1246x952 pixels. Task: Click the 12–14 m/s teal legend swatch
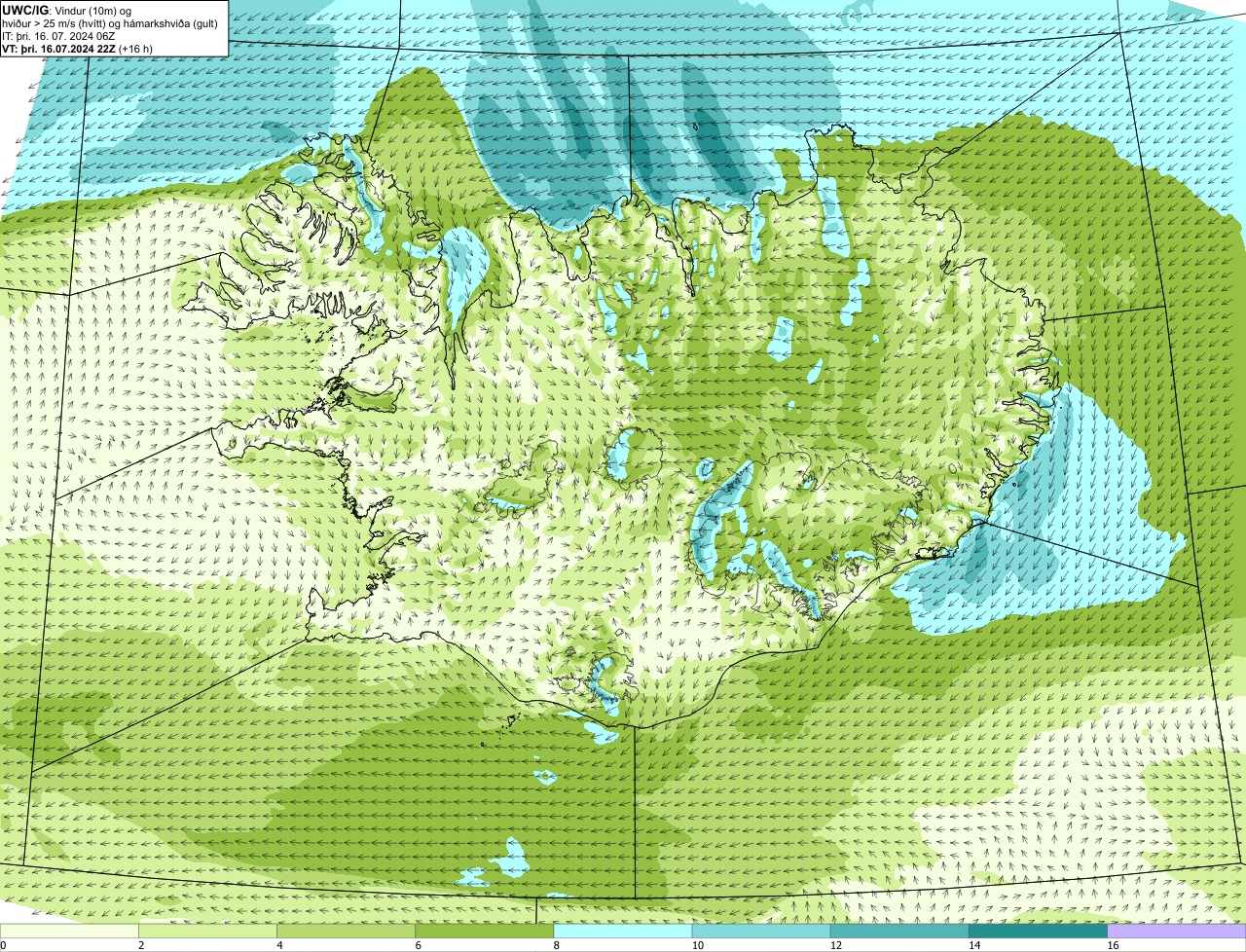pos(899,931)
